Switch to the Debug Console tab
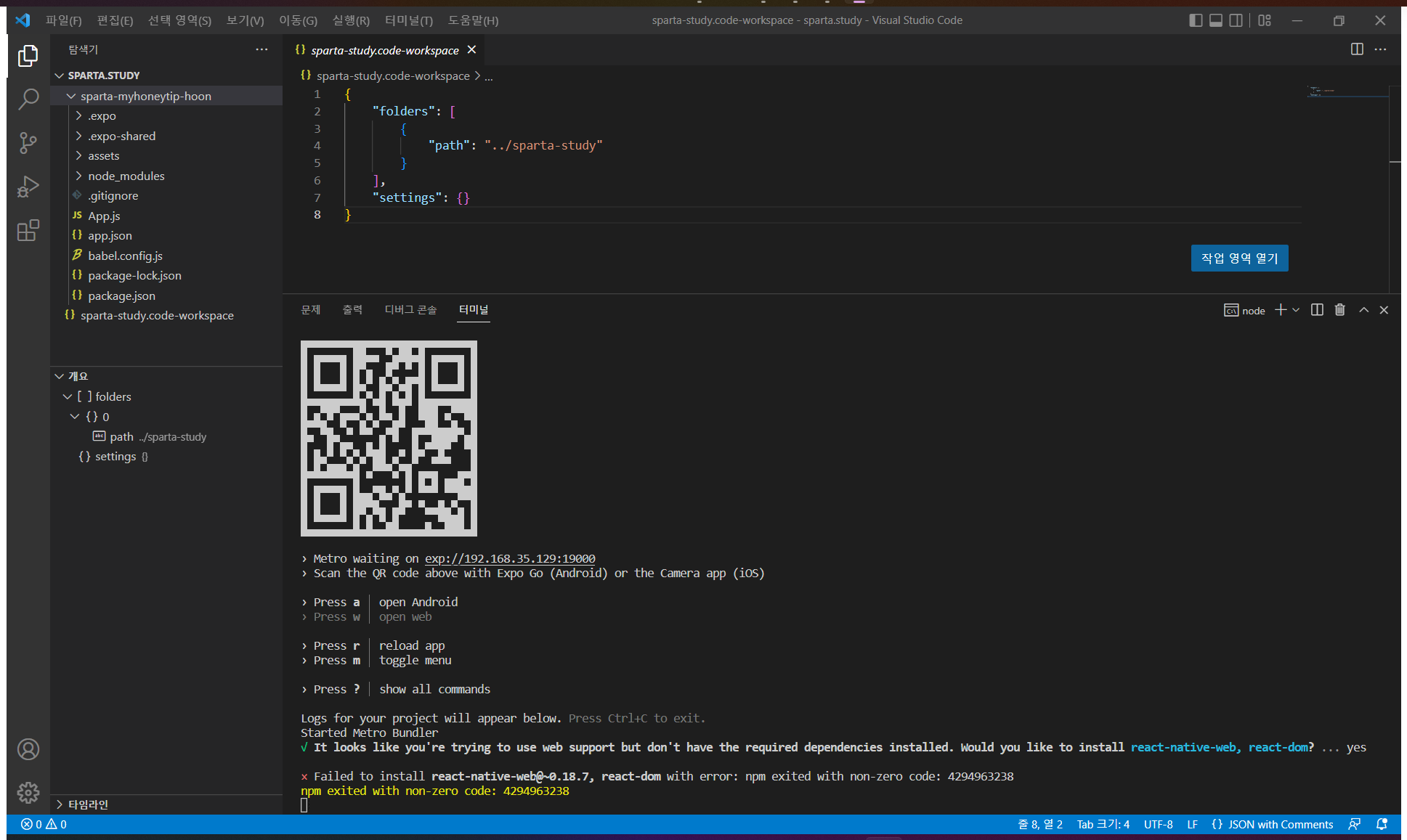The height and width of the screenshot is (840, 1407). [x=410, y=310]
